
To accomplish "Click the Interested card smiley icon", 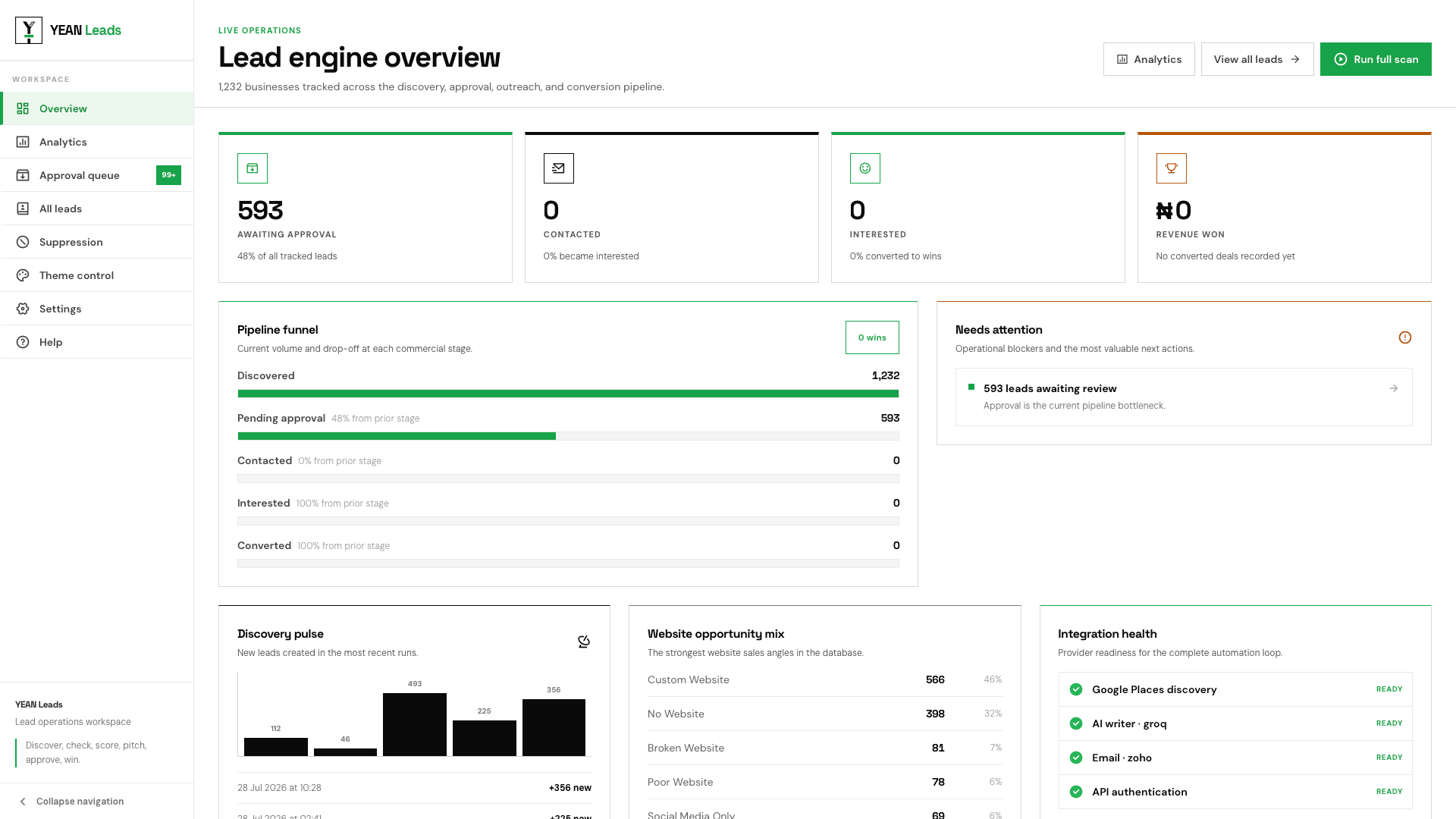I will [865, 168].
